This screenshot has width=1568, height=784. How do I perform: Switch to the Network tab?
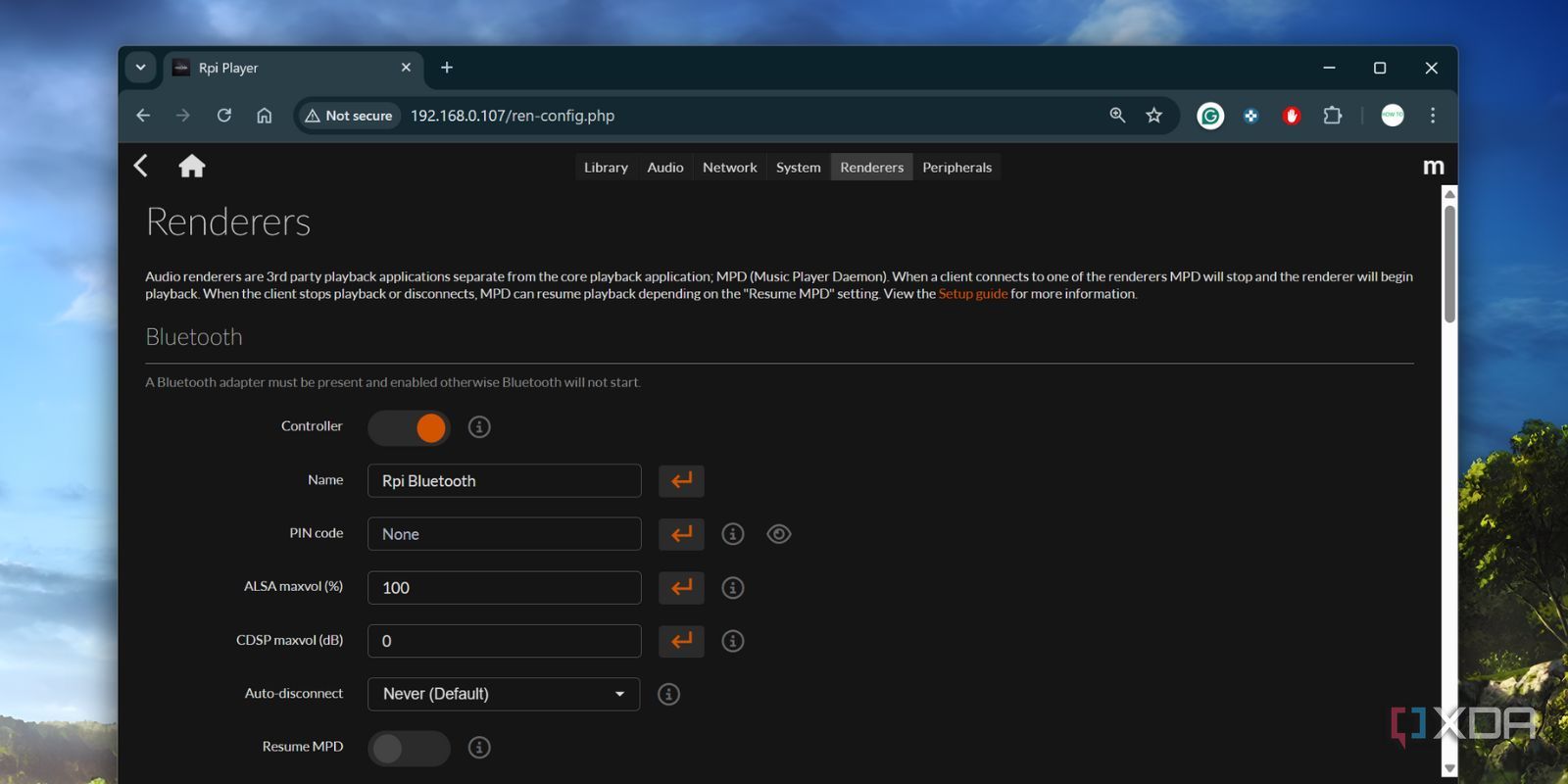click(x=730, y=168)
